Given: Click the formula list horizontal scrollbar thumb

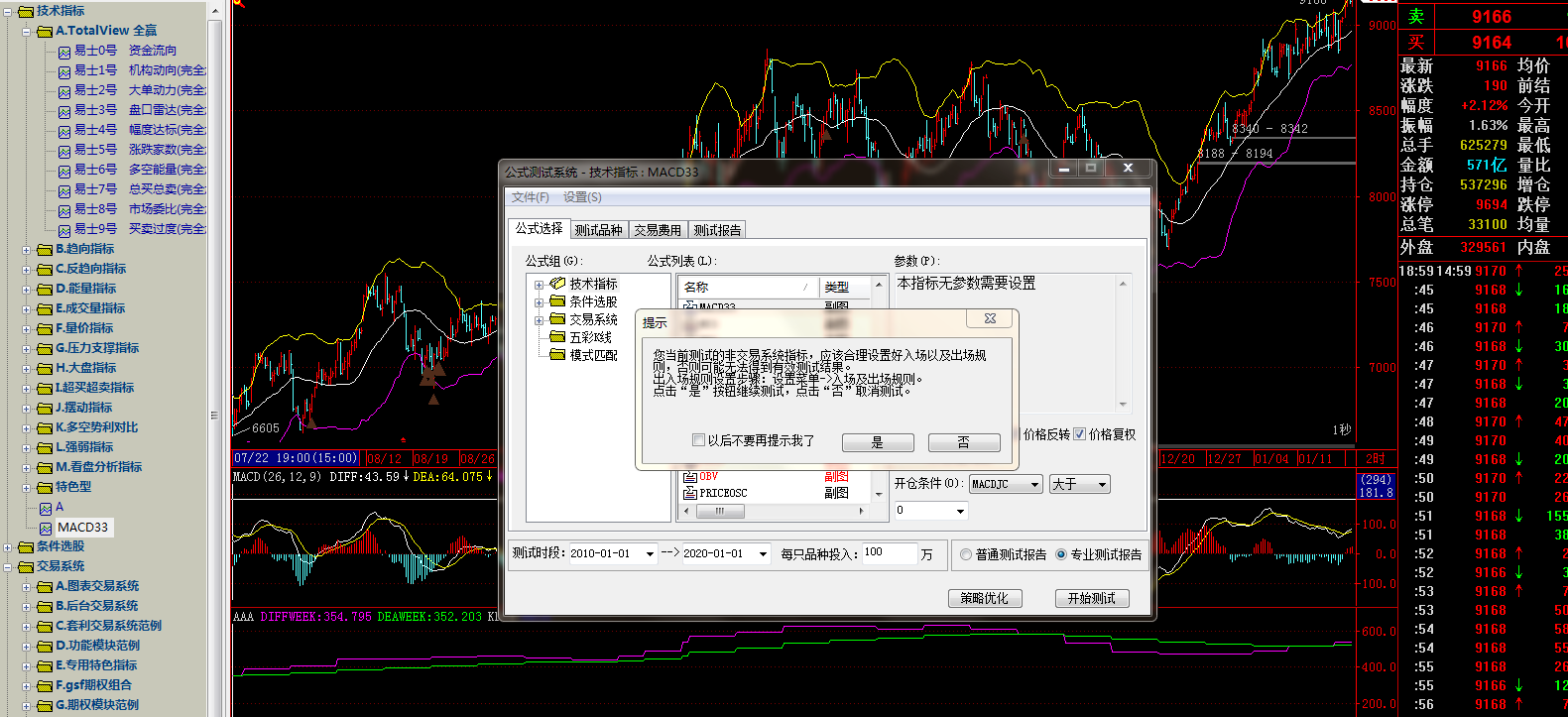Looking at the screenshot, I should (719, 512).
